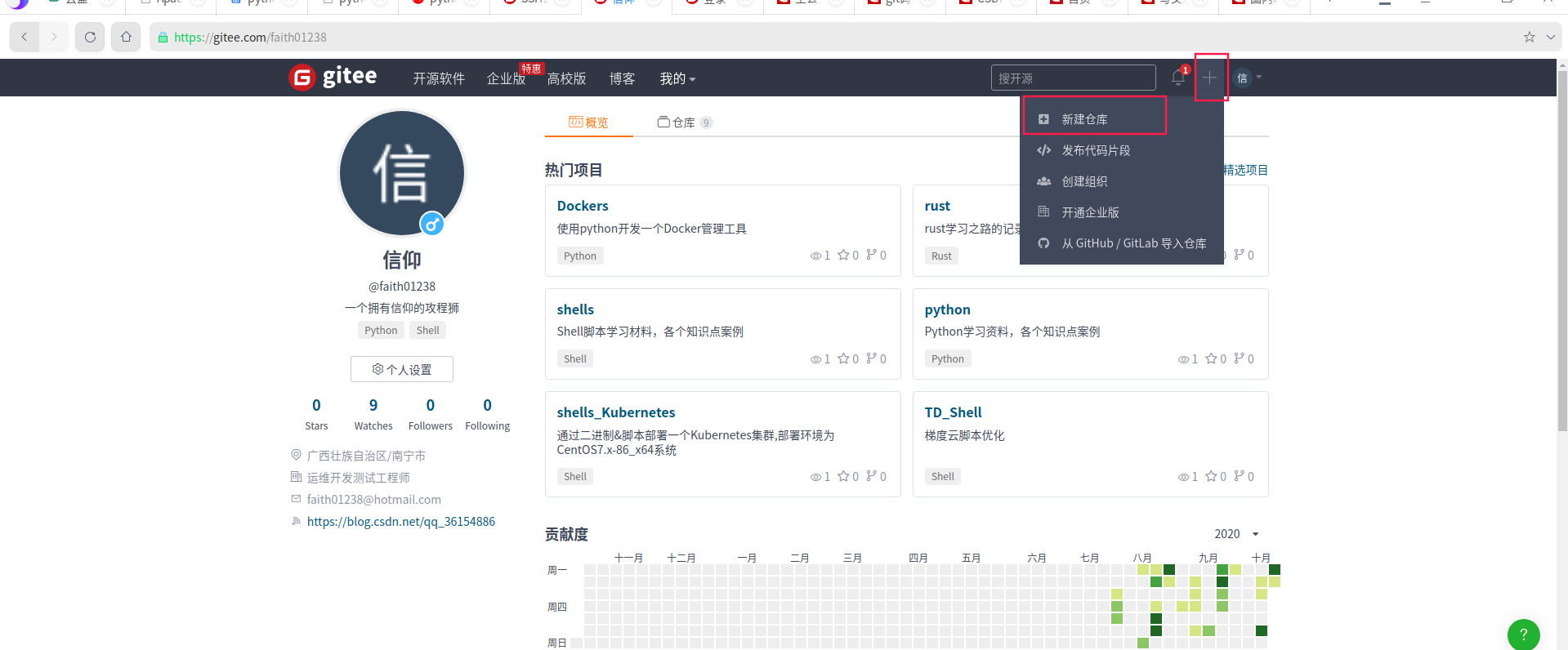Screen dimensions: 1568x650
Task: Click the location pin icon beside 广西壮族自治区/南宁市
Action: (x=296, y=455)
